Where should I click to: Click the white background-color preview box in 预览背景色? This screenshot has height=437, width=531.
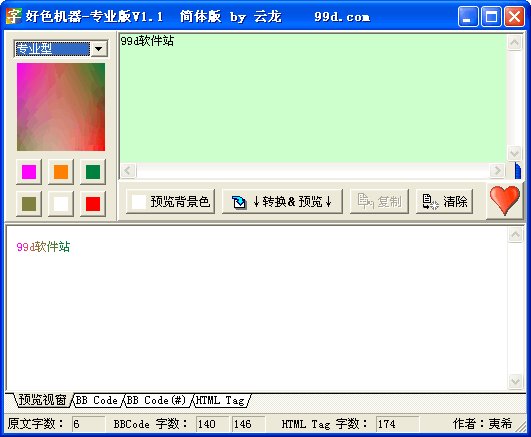tap(139, 202)
